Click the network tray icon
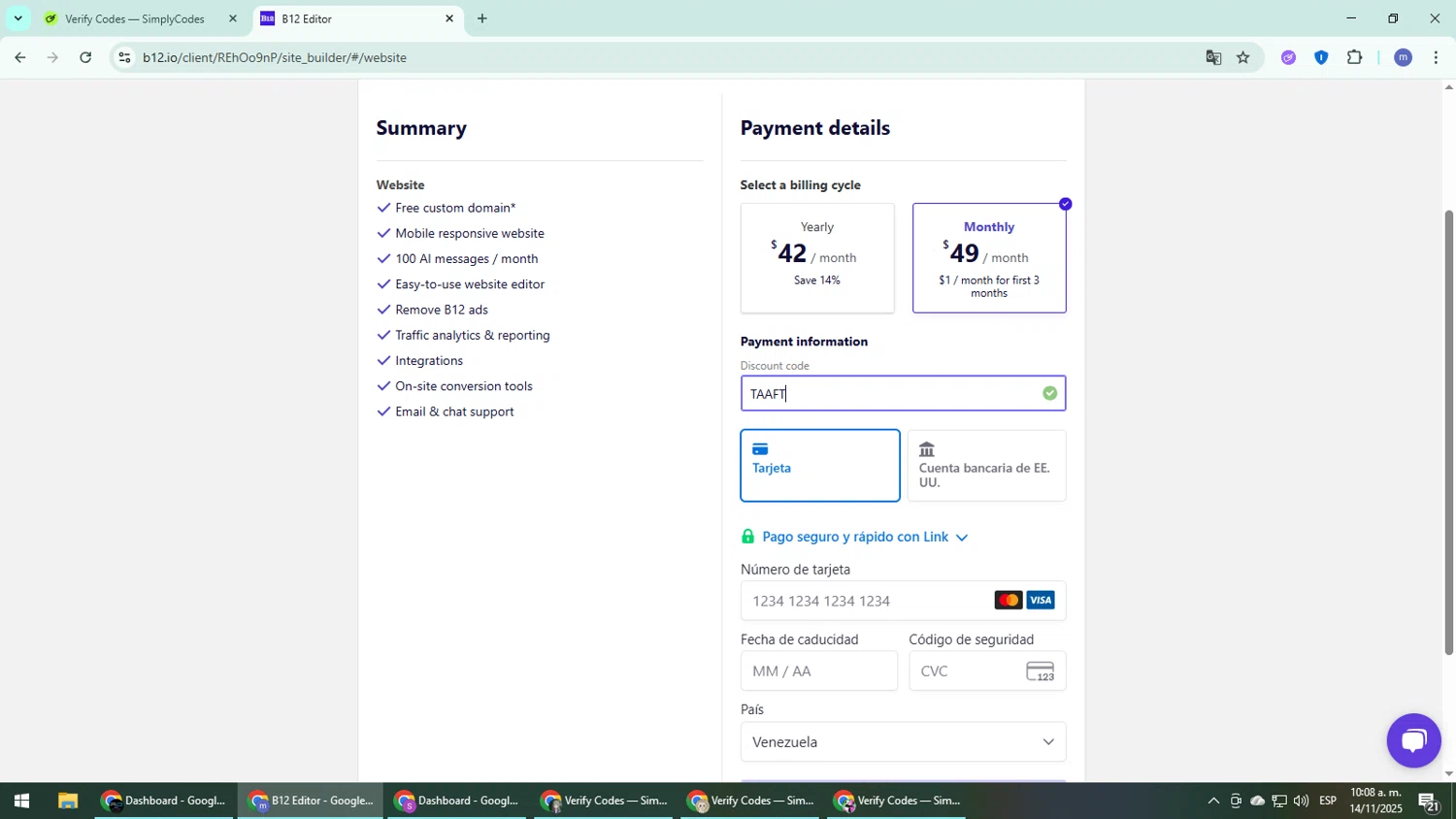Image resolution: width=1456 pixels, height=819 pixels. 1279,802
